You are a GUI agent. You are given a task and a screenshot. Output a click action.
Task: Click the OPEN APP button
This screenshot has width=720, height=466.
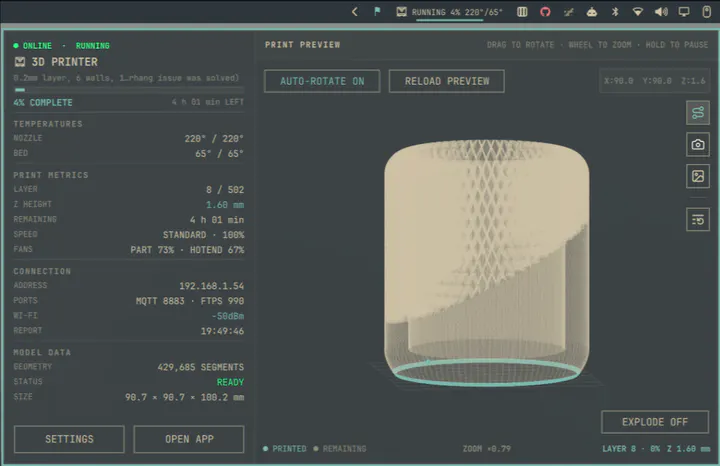pyautogui.click(x=189, y=439)
